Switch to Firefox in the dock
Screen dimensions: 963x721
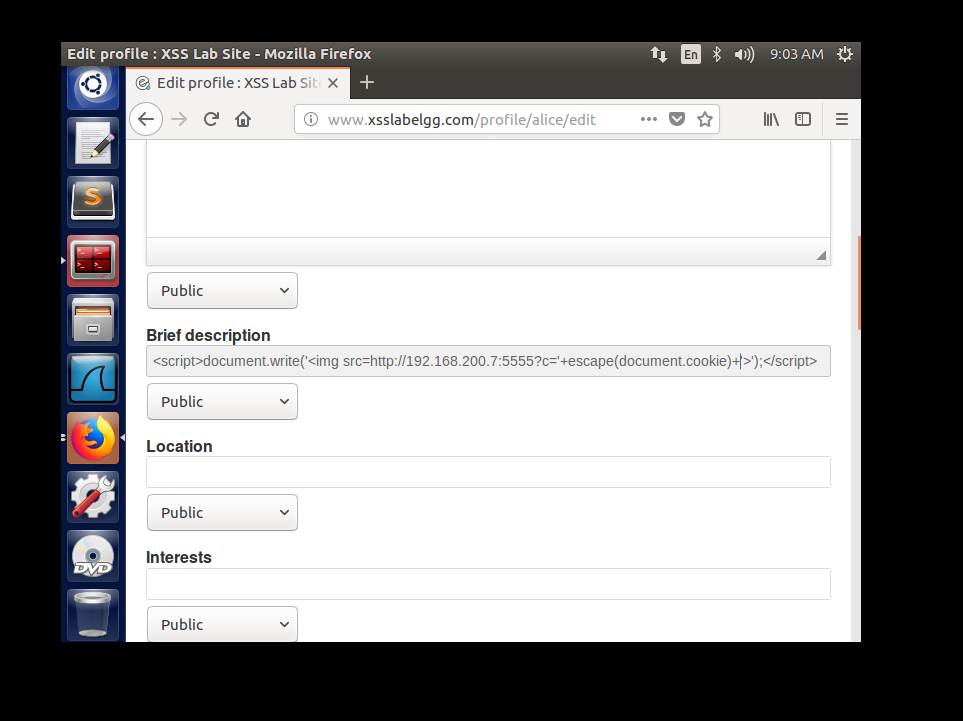pyautogui.click(x=93, y=438)
